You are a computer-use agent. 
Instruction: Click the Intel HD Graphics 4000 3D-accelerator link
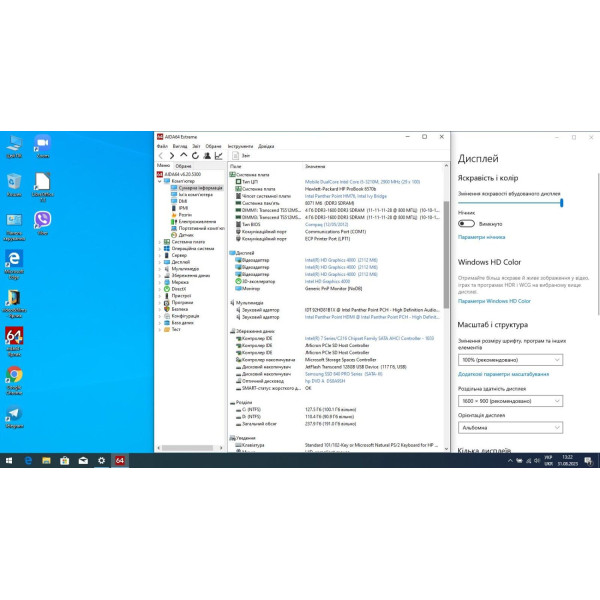[x=327, y=281]
